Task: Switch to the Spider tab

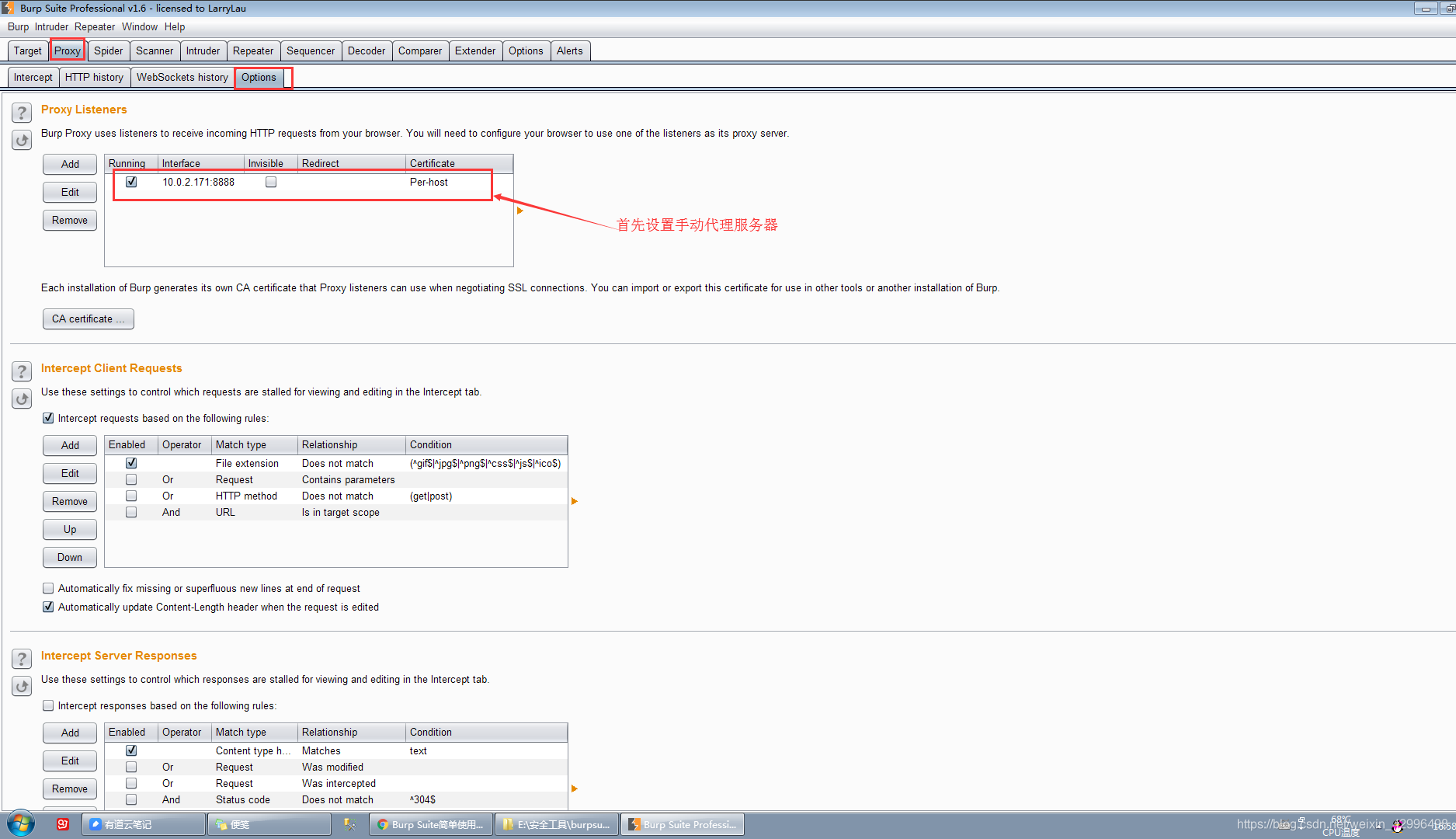Action: [109, 50]
